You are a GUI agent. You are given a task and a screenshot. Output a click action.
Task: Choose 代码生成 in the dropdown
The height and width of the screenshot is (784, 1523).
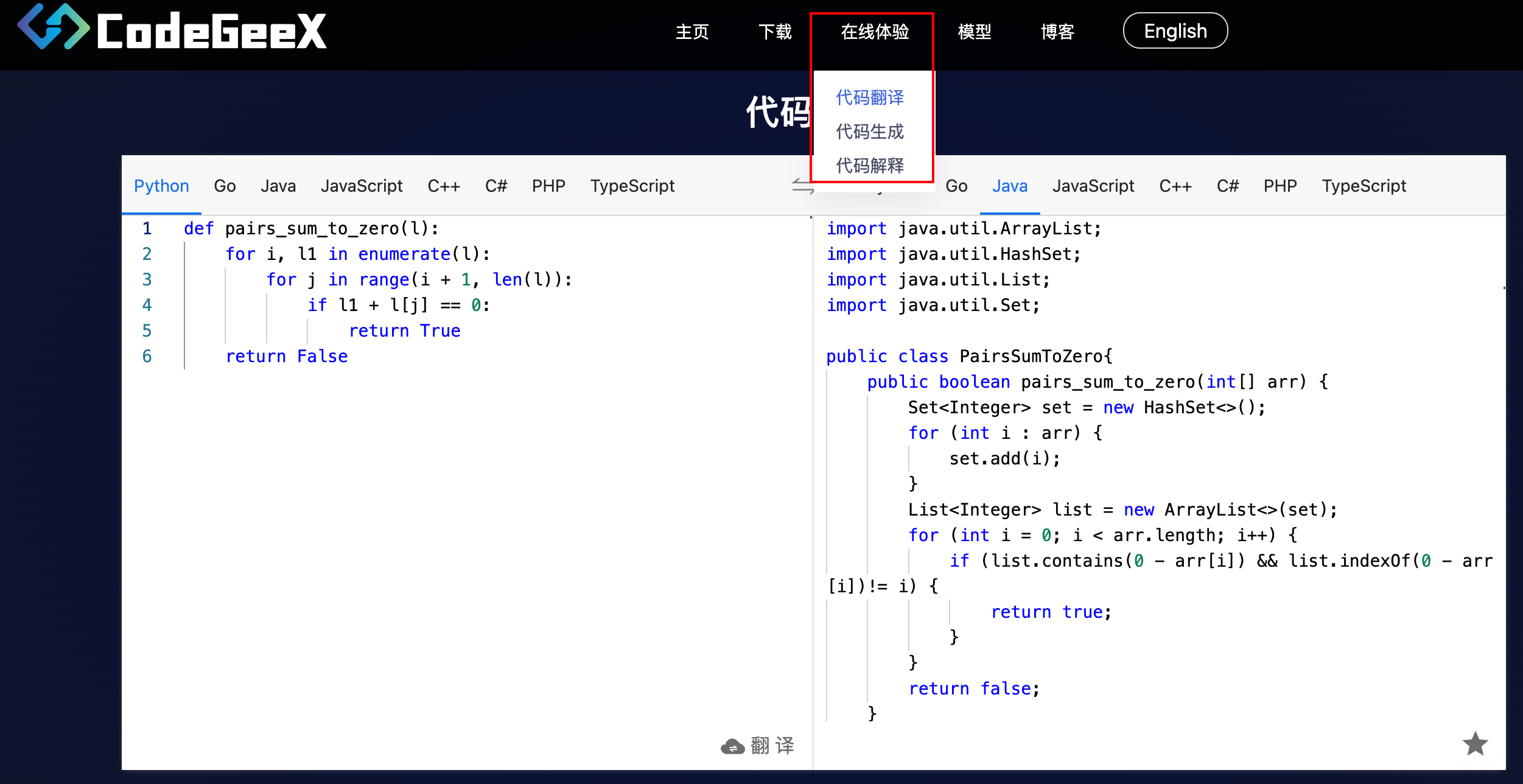click(869, 131)
